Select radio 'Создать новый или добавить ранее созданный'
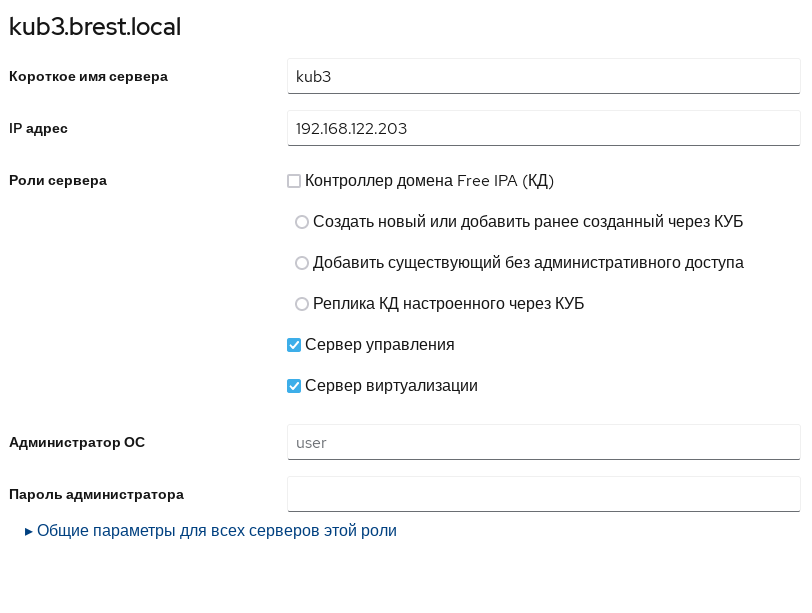812x613 pixels. click(302, 222)
